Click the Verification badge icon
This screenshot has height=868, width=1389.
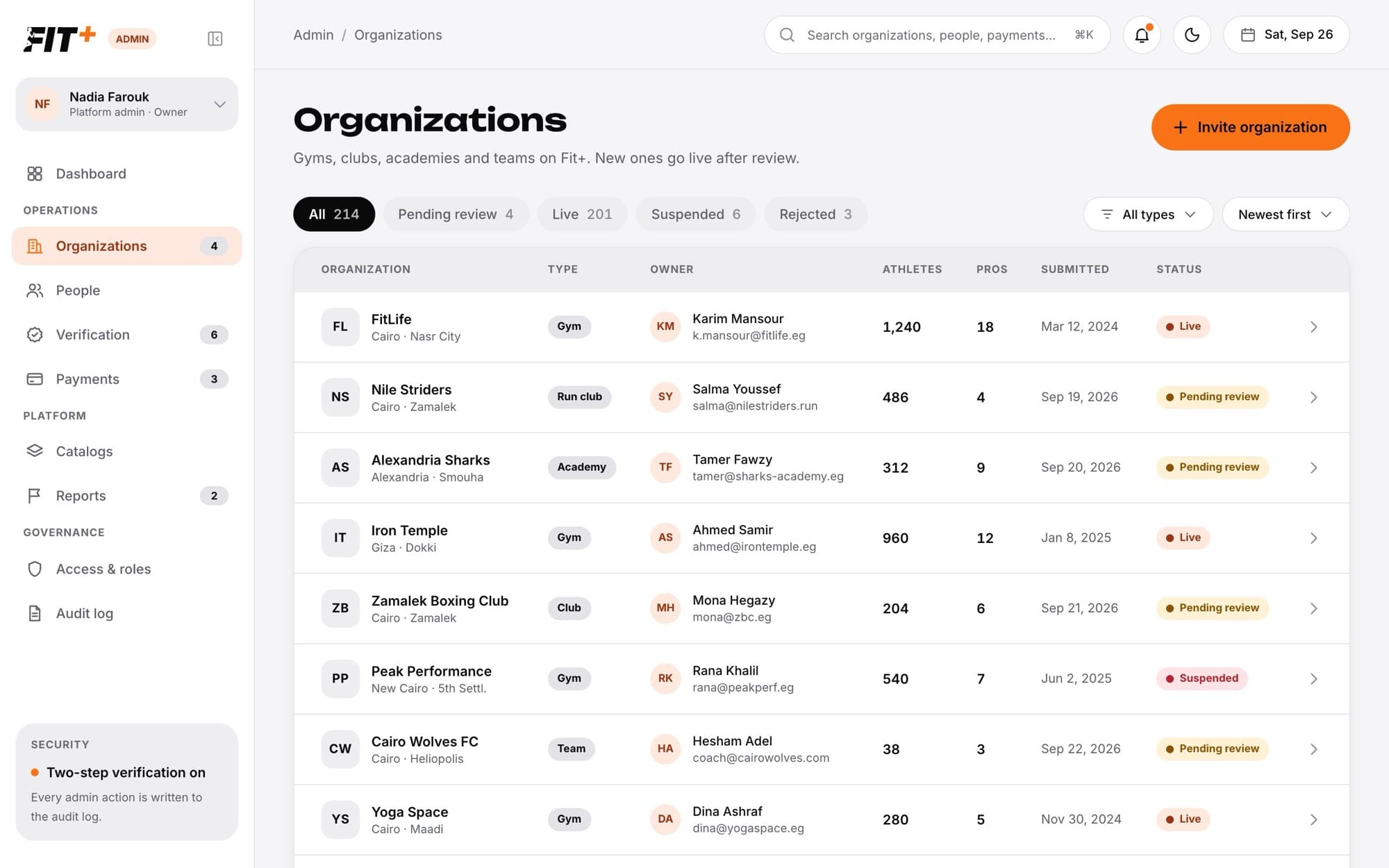click(x=35, y=335)
